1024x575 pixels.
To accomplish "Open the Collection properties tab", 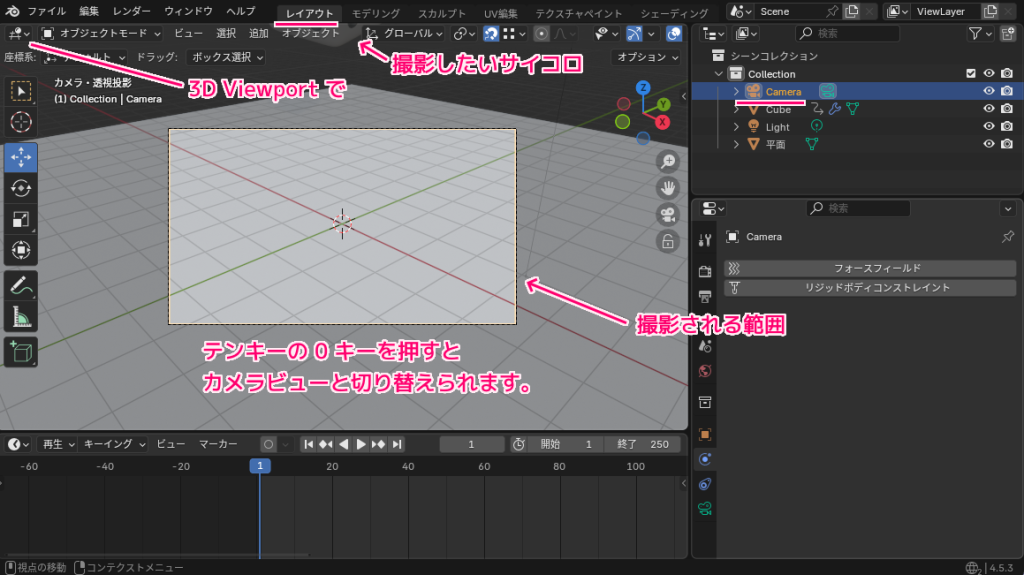I will 705,402.
